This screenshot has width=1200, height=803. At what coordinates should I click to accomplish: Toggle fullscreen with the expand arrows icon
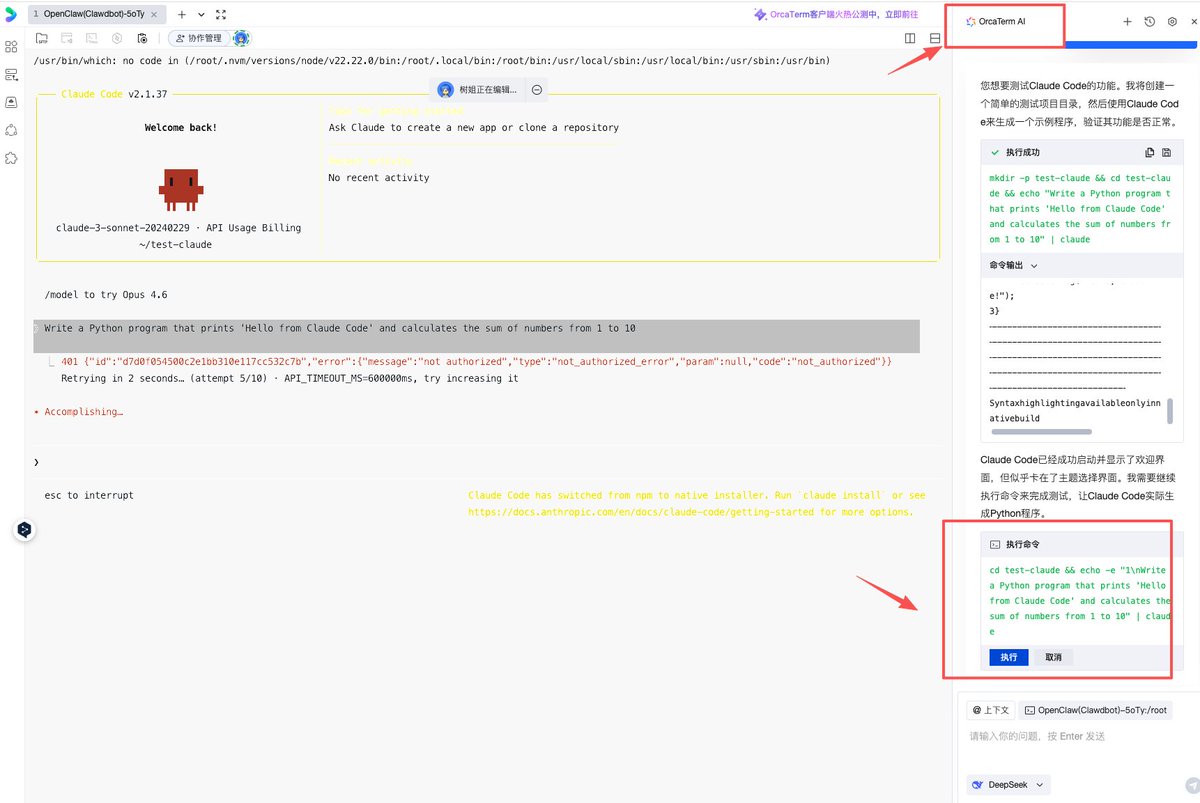tap(221, 15)
